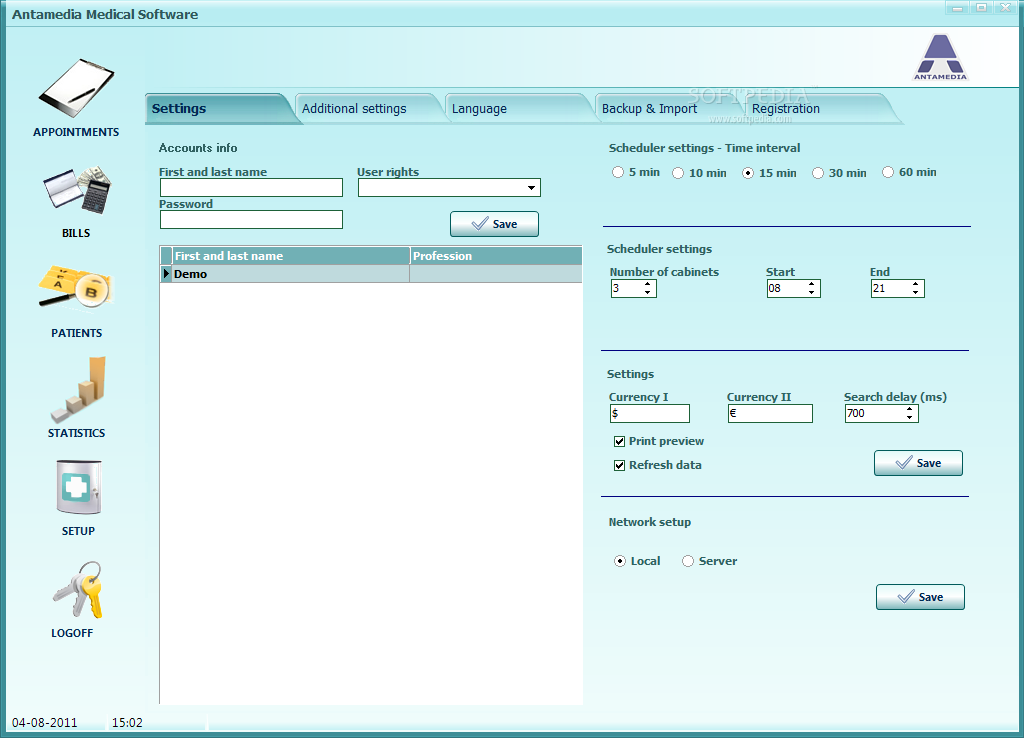1024x738 pixels.
Task: Click the Demo row indicator arrow
Action: tap(167, 274)
